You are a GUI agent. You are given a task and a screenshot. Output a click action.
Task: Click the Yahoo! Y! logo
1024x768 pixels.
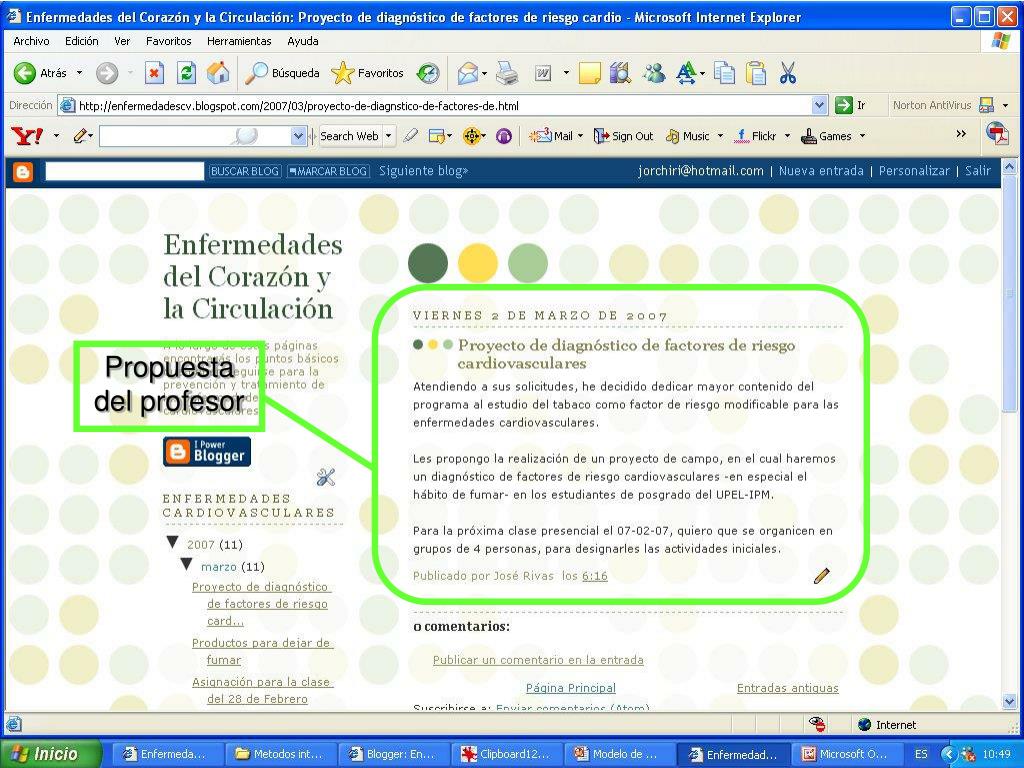(x=27, y=136)
